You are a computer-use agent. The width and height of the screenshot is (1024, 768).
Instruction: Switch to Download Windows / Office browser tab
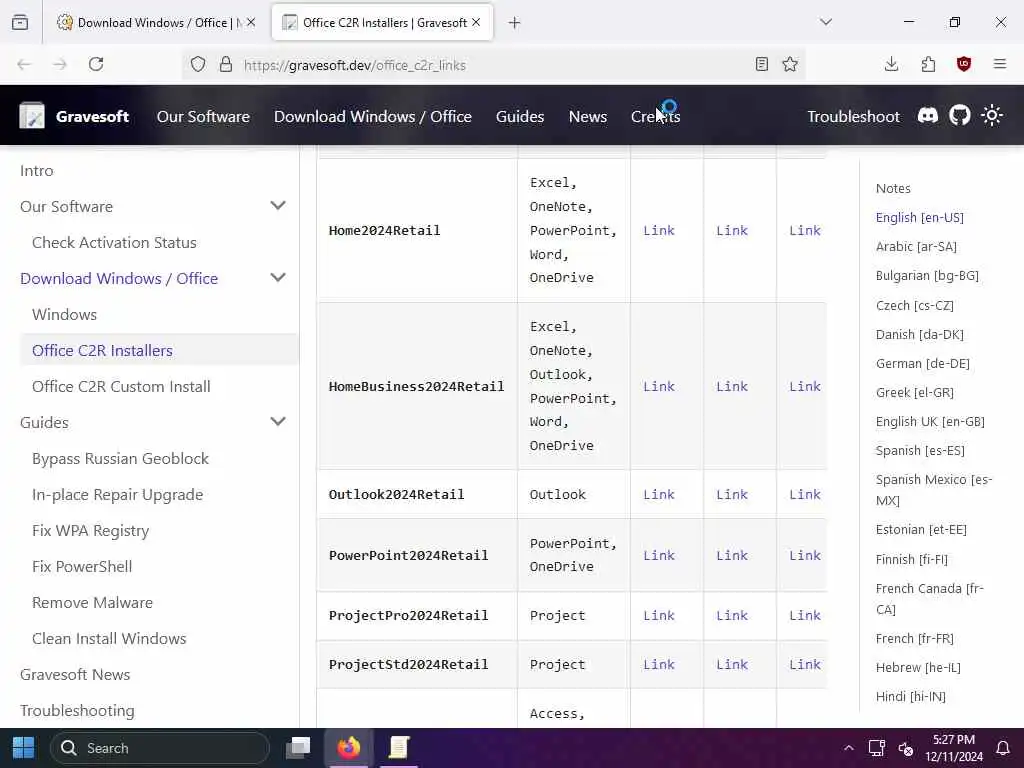point(156,23)
